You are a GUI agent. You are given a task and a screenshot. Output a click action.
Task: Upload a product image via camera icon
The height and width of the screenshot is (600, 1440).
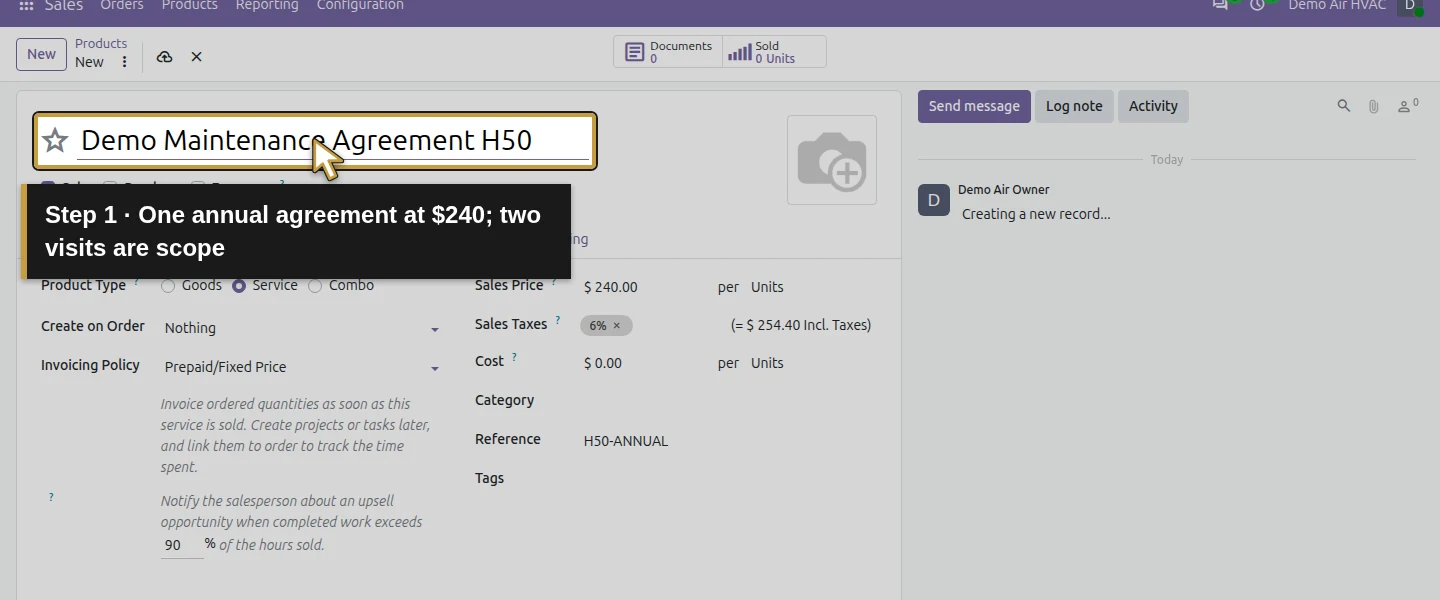832,160
